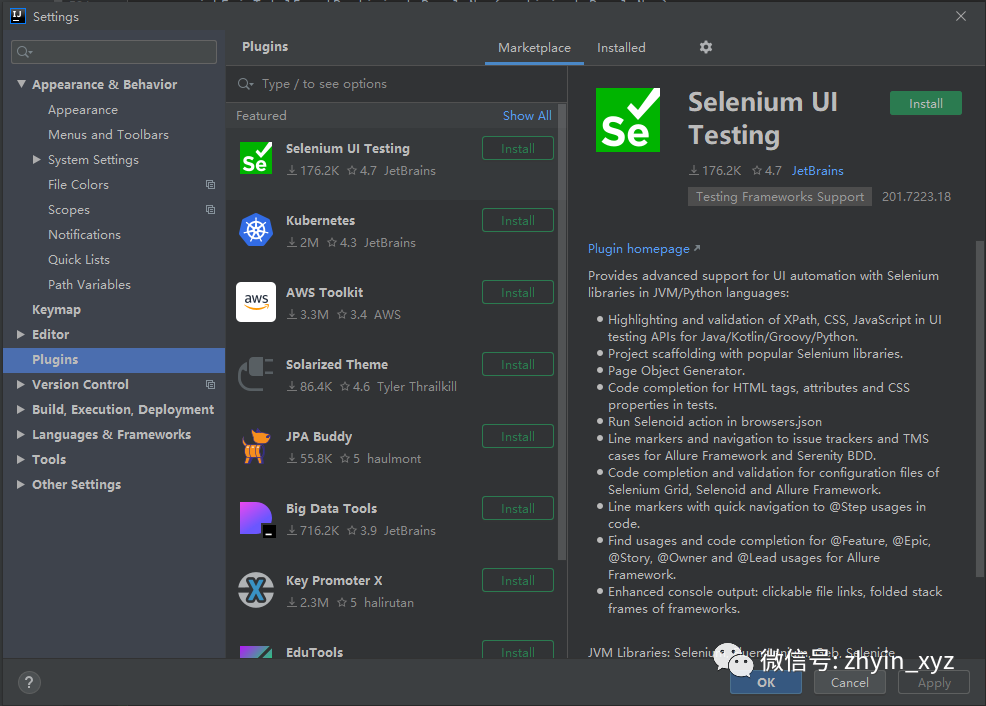Select Keymap in settings tree

[57, 310]
